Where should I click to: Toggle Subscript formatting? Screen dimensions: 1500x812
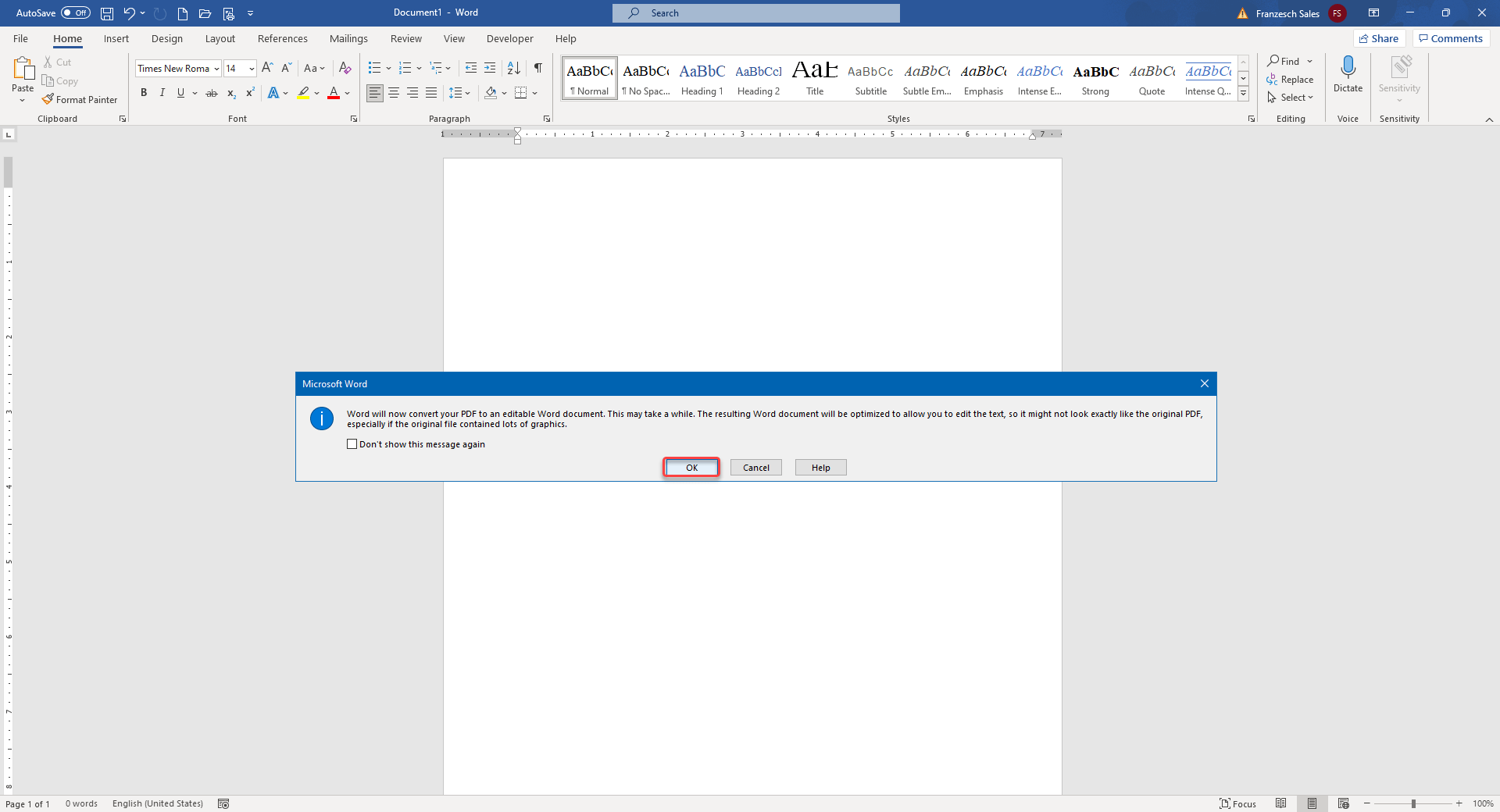click(x=231, y=93)
